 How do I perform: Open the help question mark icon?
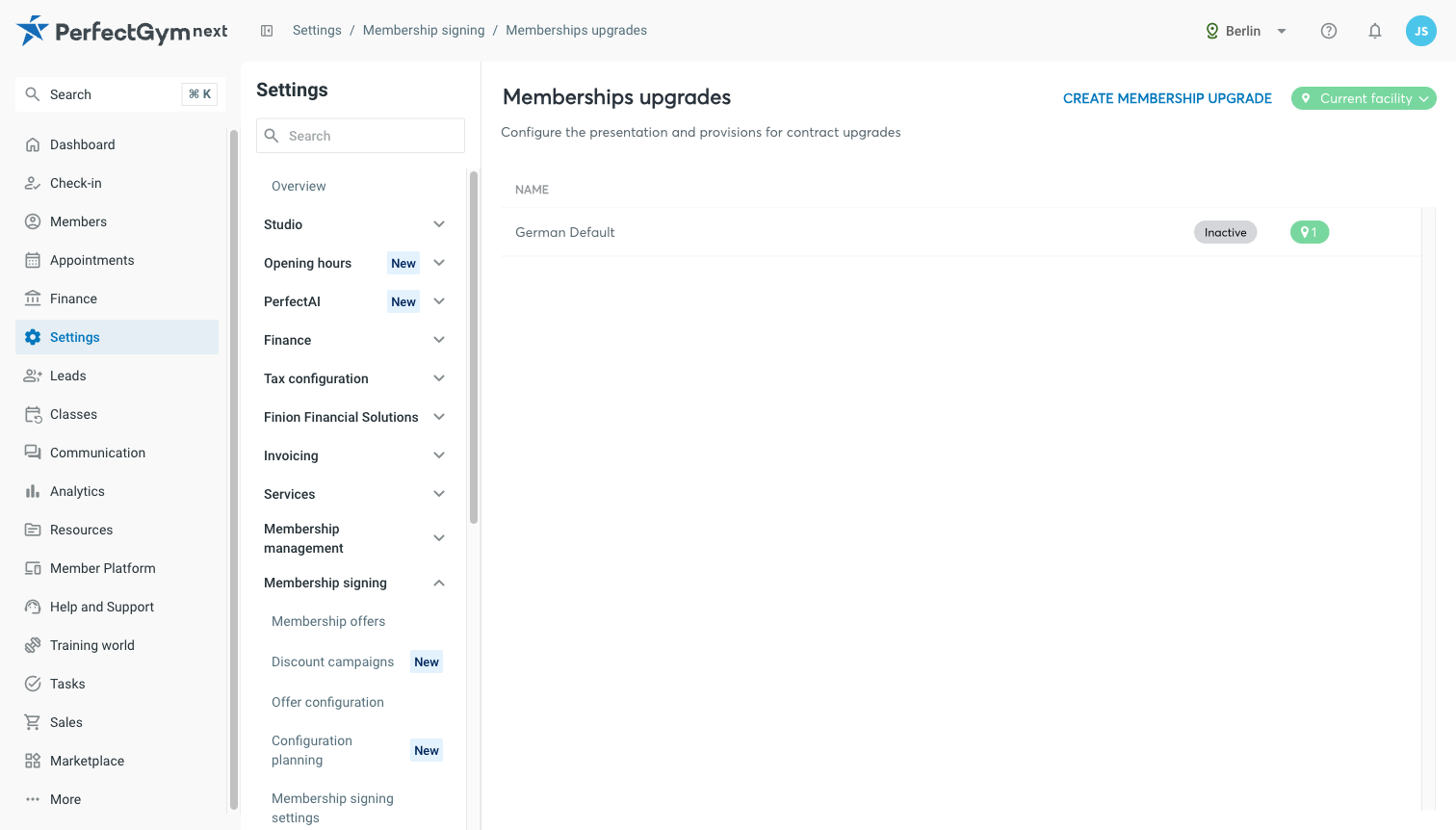(x=1329, y=31)
